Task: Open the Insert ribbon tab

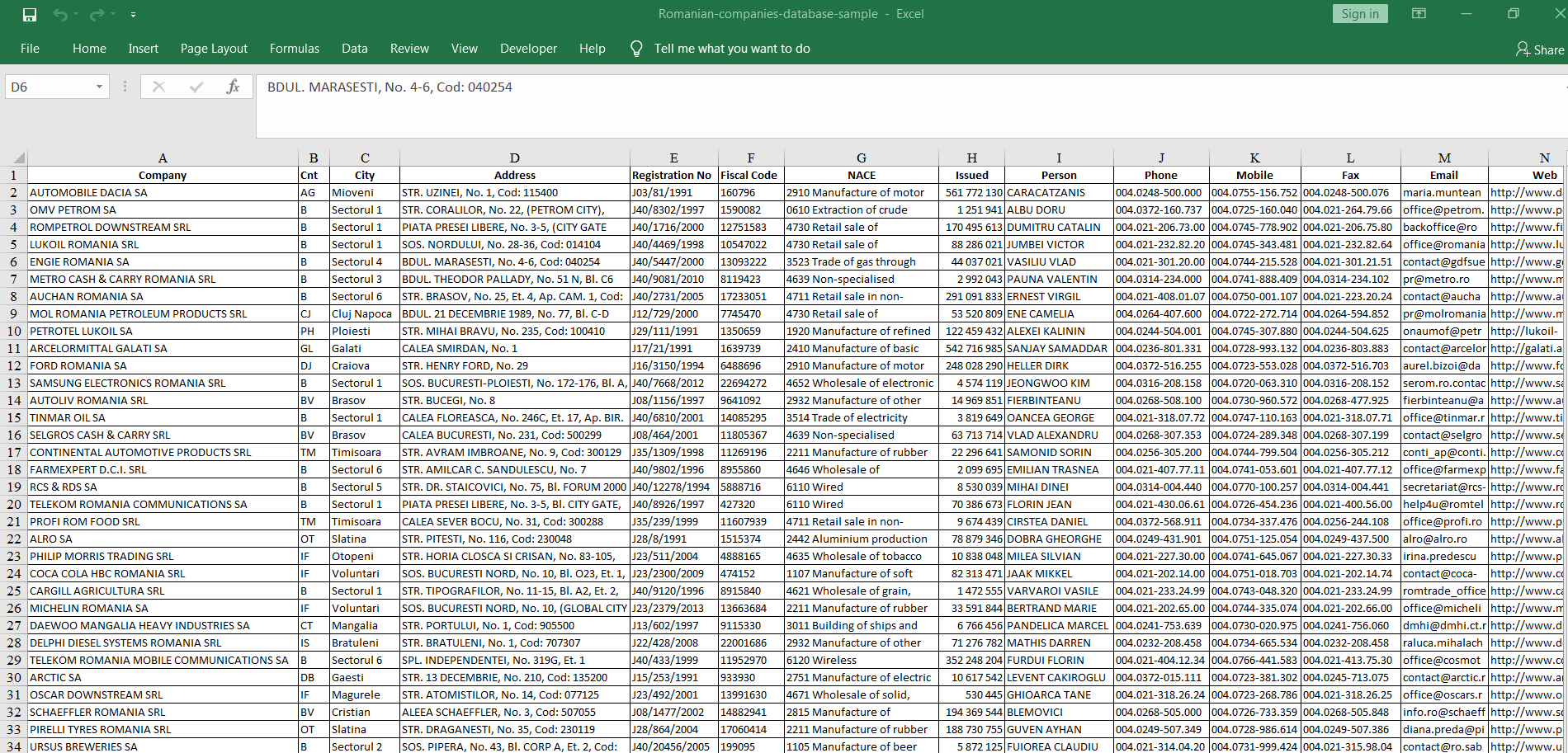Action: click(x=143, y=49)
